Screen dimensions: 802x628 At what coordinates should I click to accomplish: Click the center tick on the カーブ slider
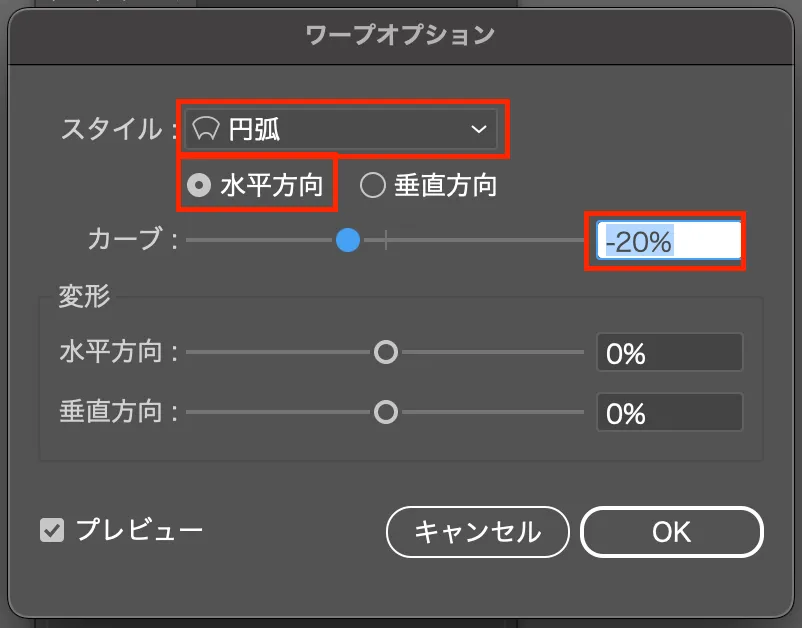click(x=386, y=240)
